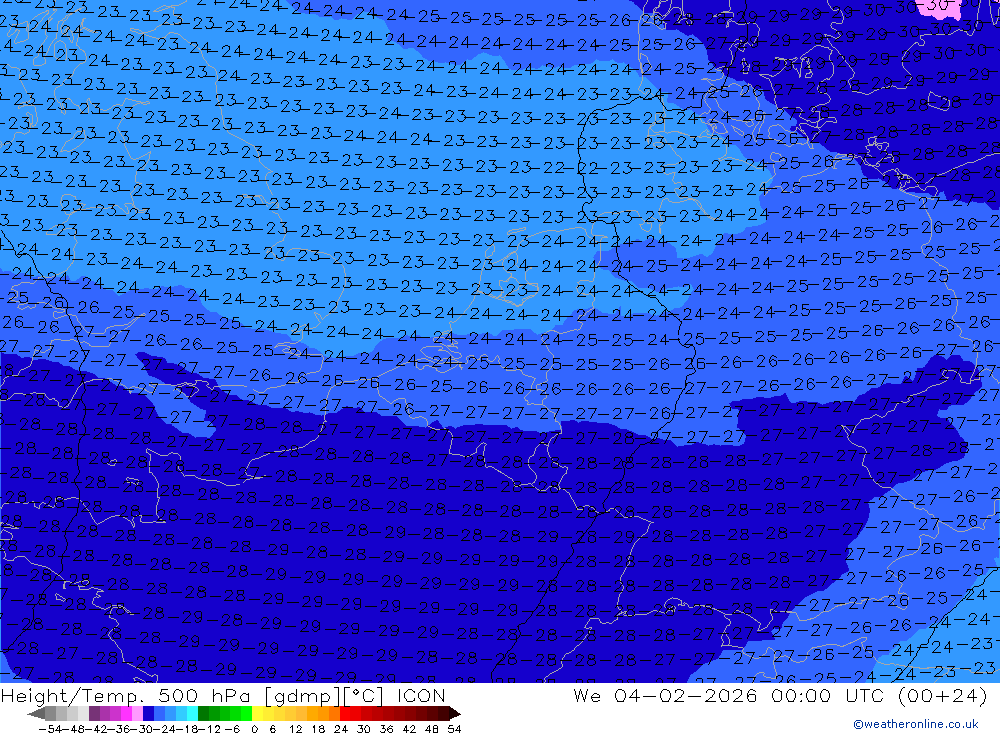Click the dark right arrow end of the legend
Screen dimensions: 1000x733
455,713
